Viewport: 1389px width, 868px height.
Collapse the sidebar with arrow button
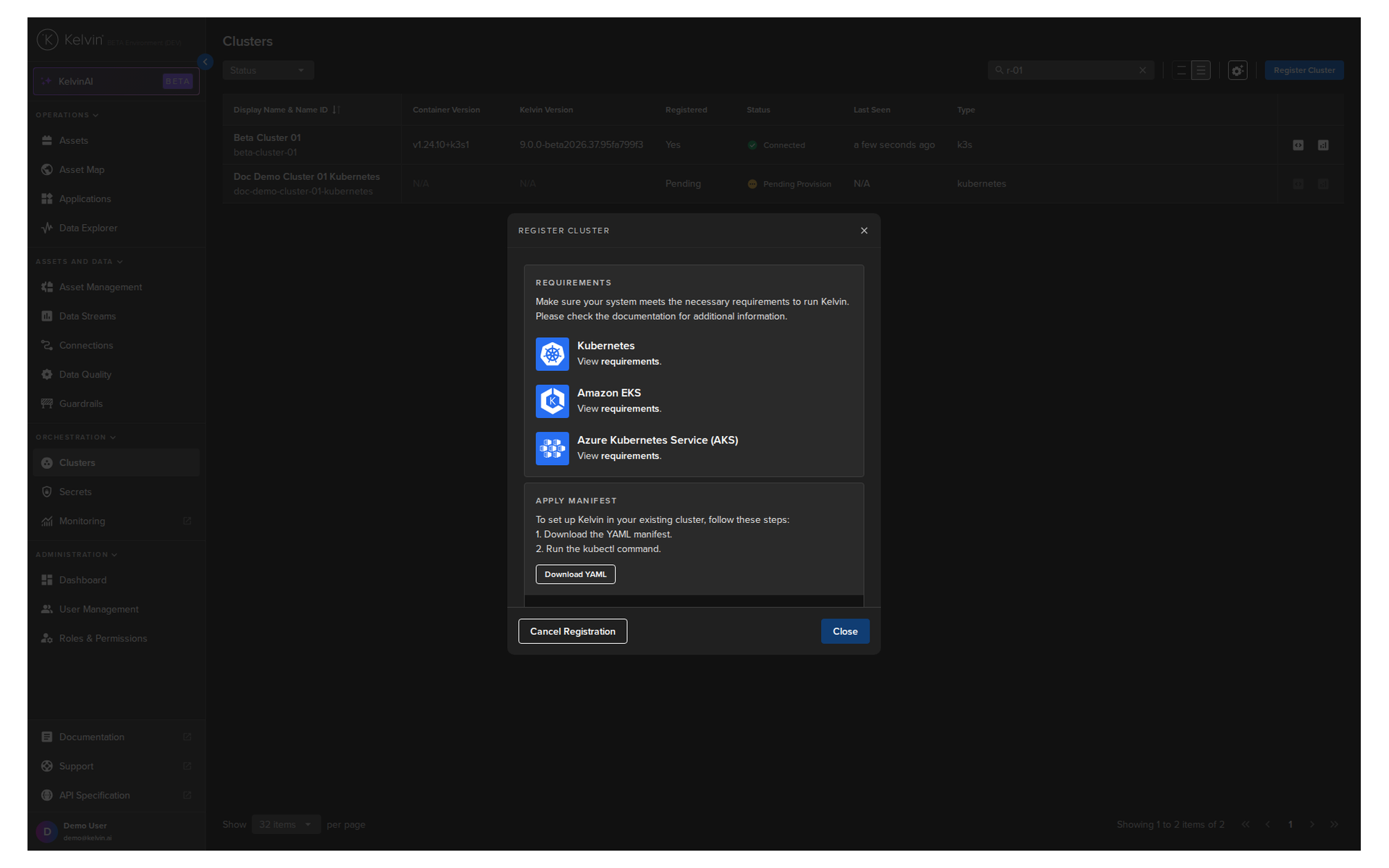tap(205, 62)
